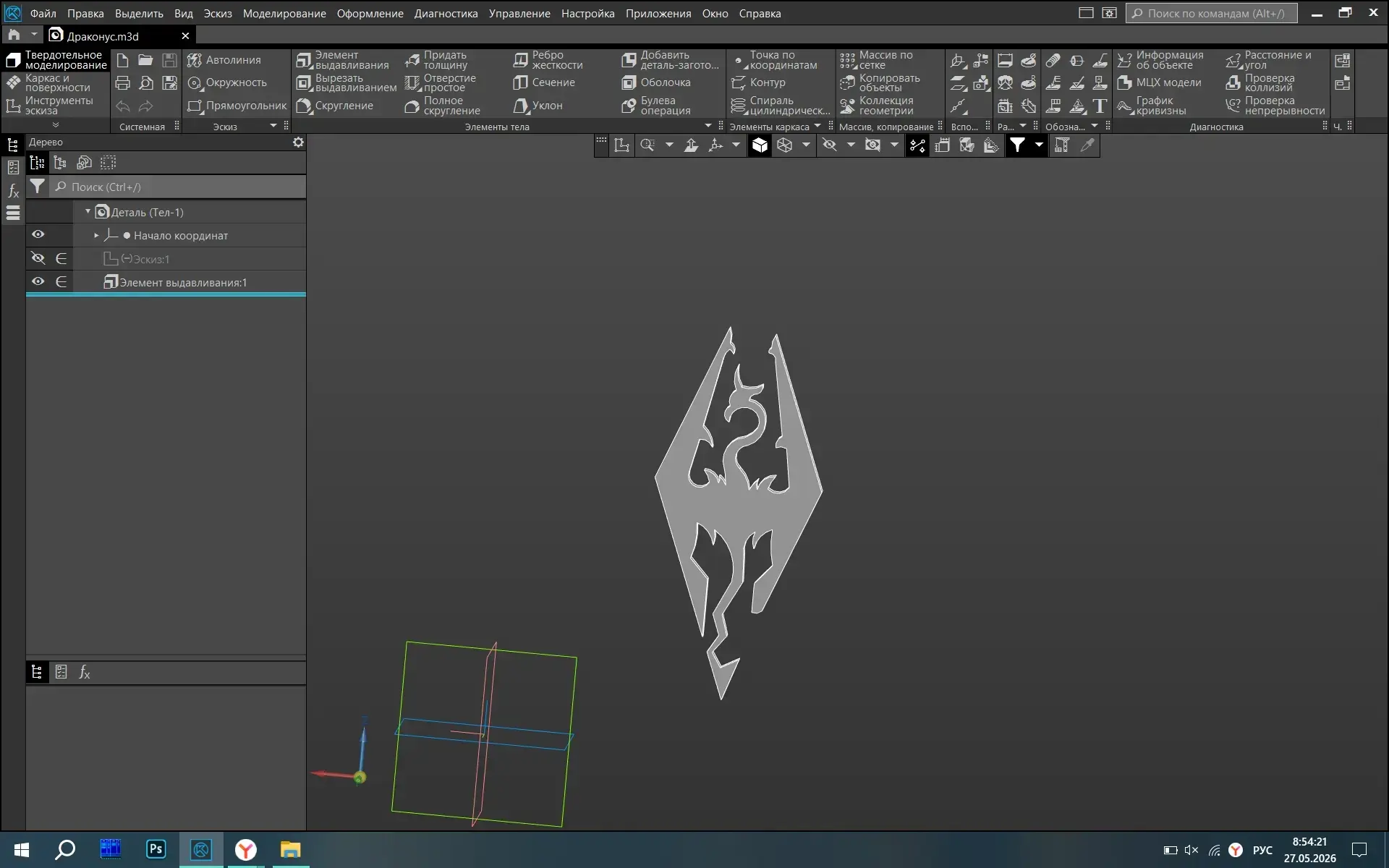This screenshot has width=1389, height=868.
Task: Measure with Расстояние и угол
Action: [1268, 60]
